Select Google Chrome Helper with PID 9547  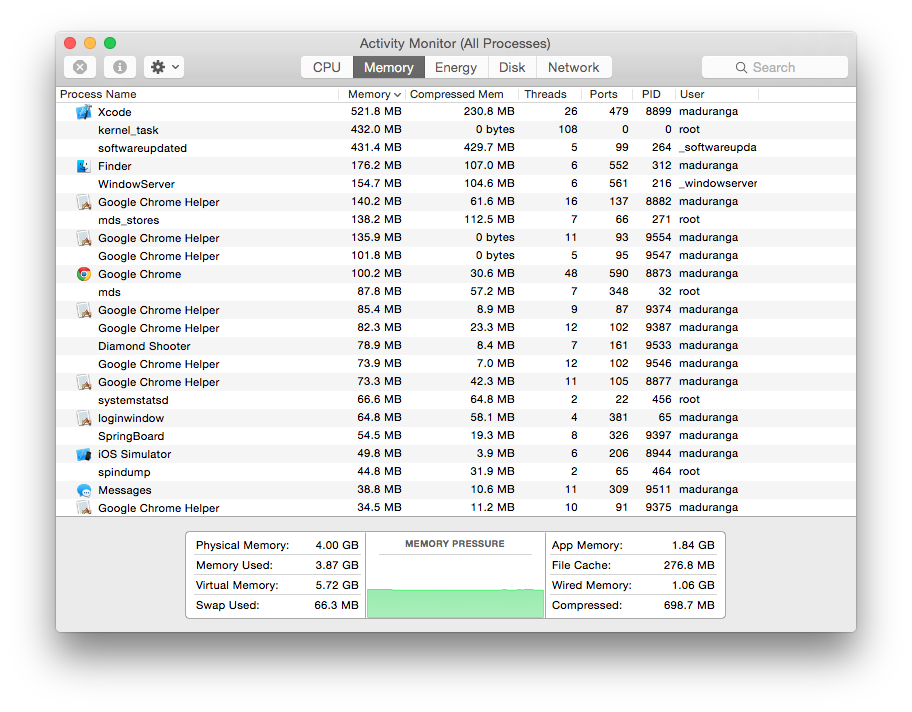pos(456,256)
